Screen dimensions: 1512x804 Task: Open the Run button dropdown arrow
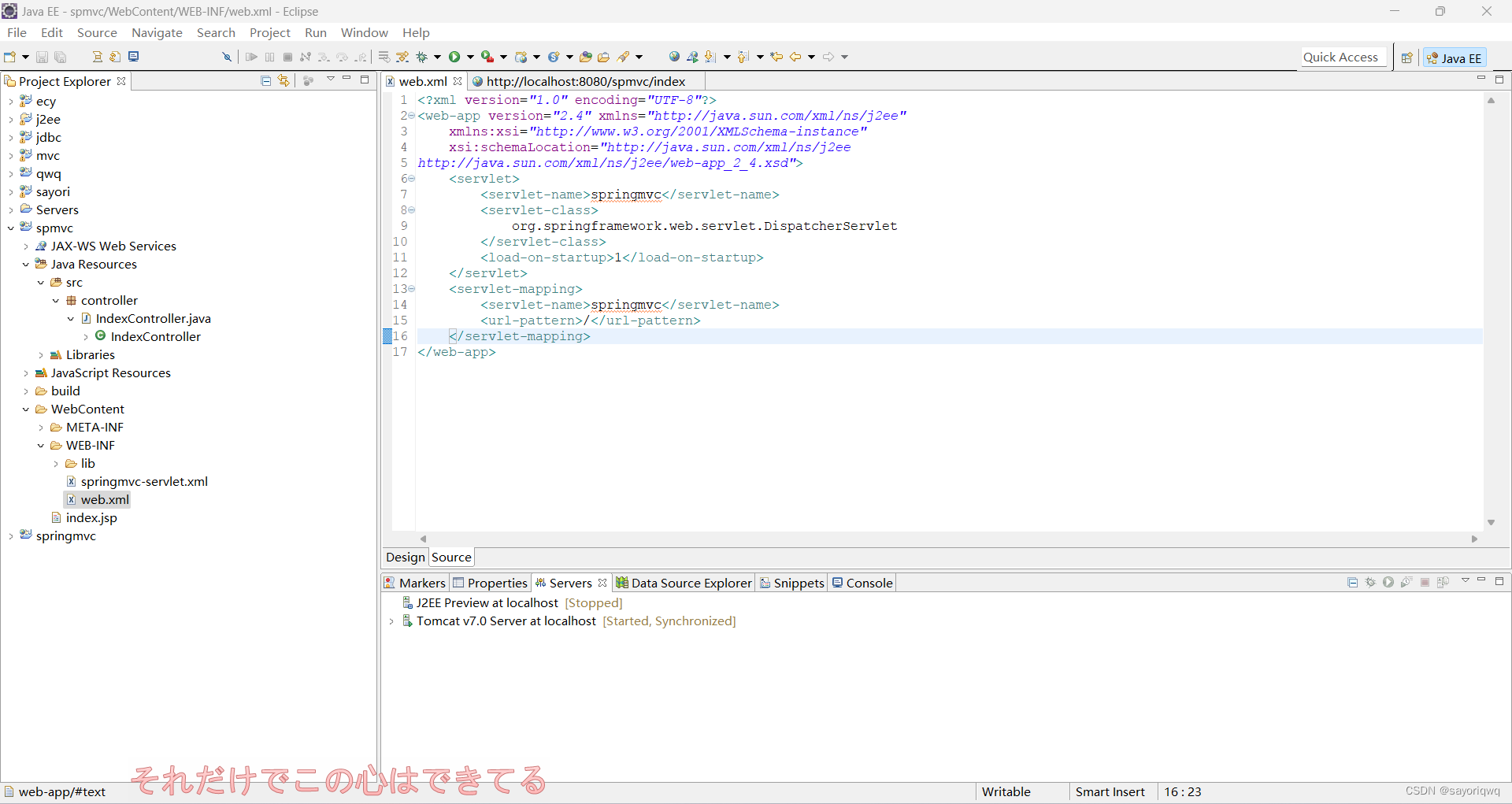click(471, 57)
